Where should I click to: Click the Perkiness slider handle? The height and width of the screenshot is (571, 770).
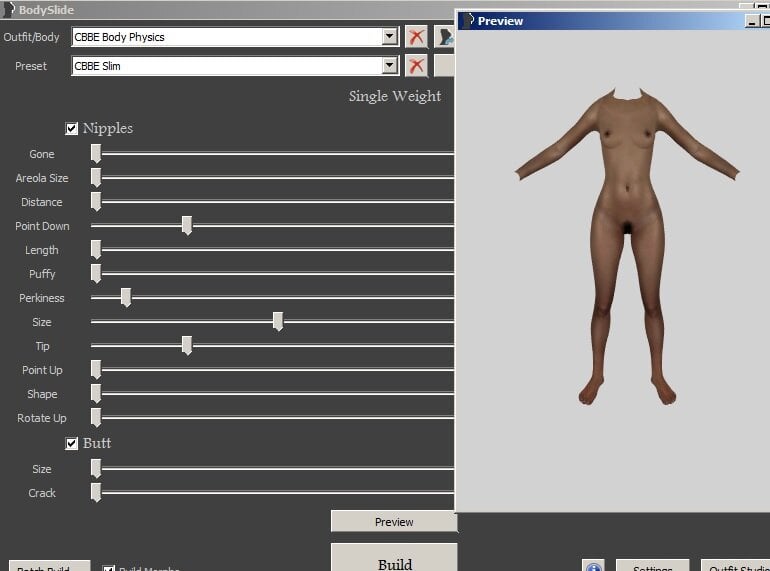[x=126, y=298]
